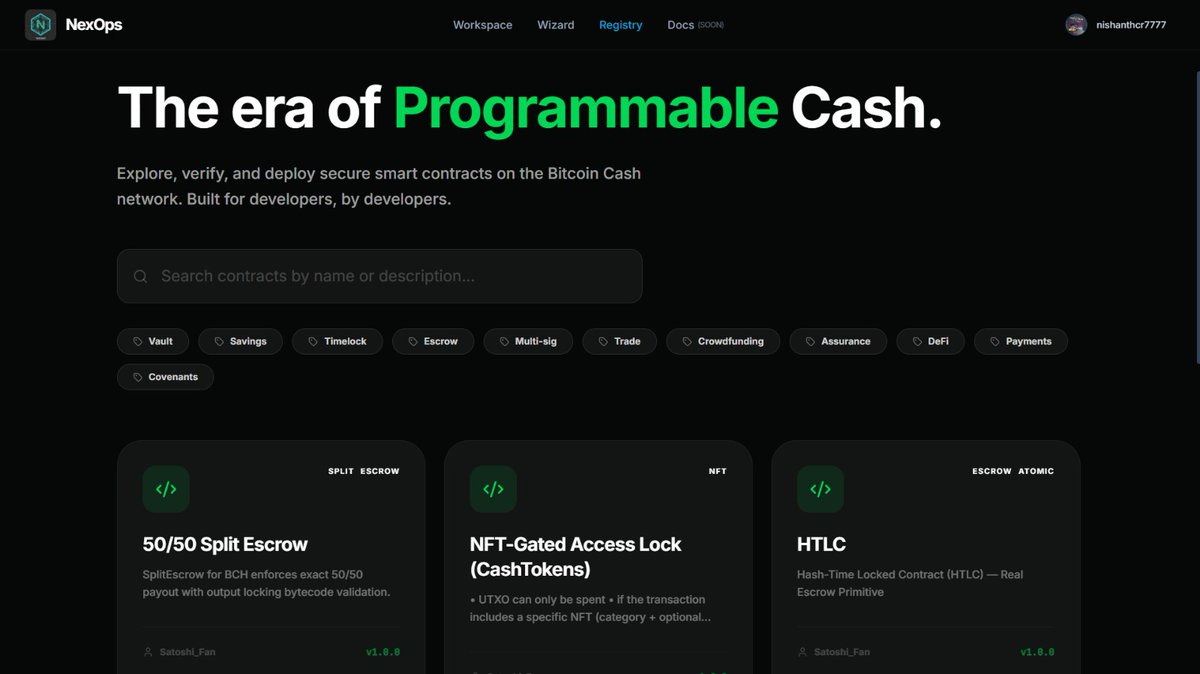Click the tag icon on the Covenants chip
This screenshot has height=674, width=1200.
(137, 377)
